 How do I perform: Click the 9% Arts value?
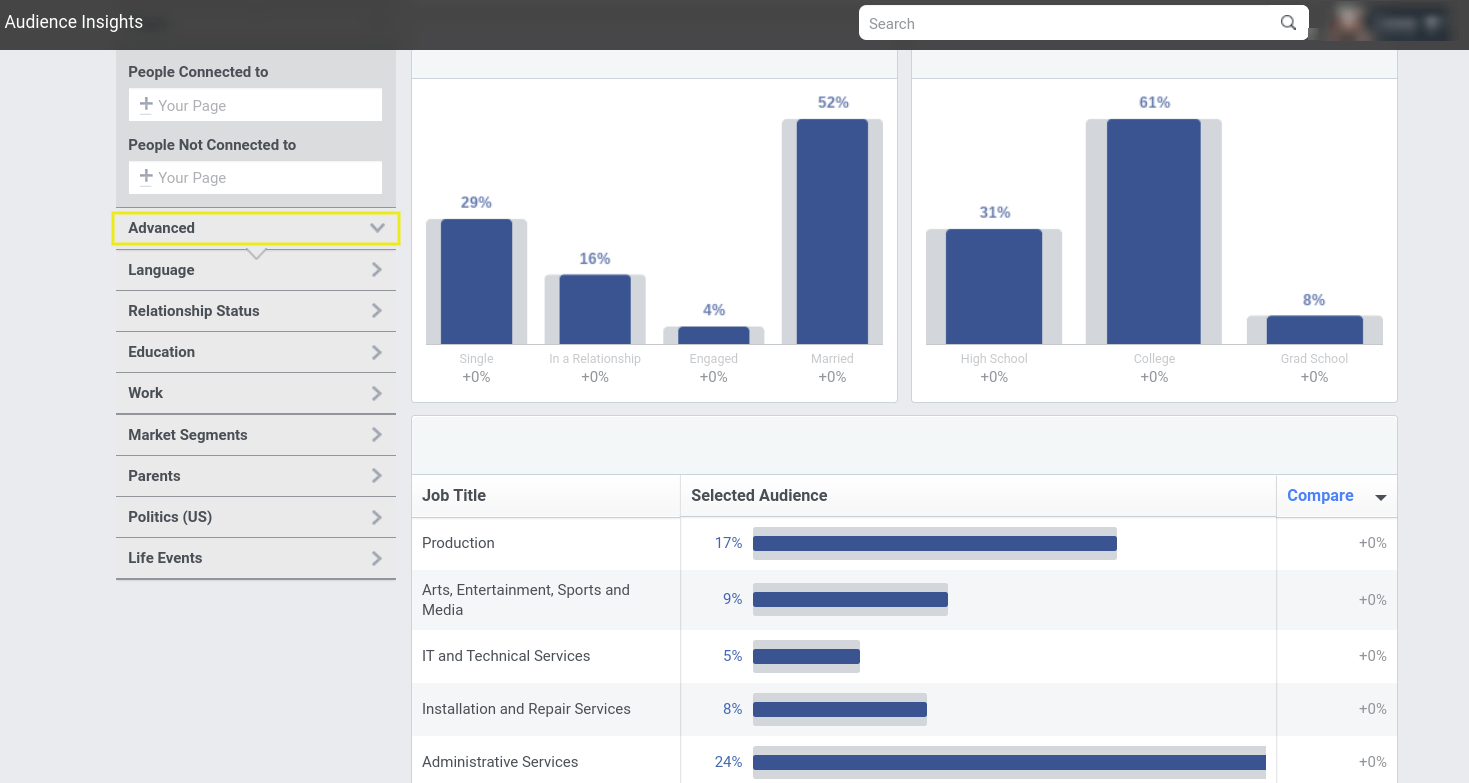733,599
